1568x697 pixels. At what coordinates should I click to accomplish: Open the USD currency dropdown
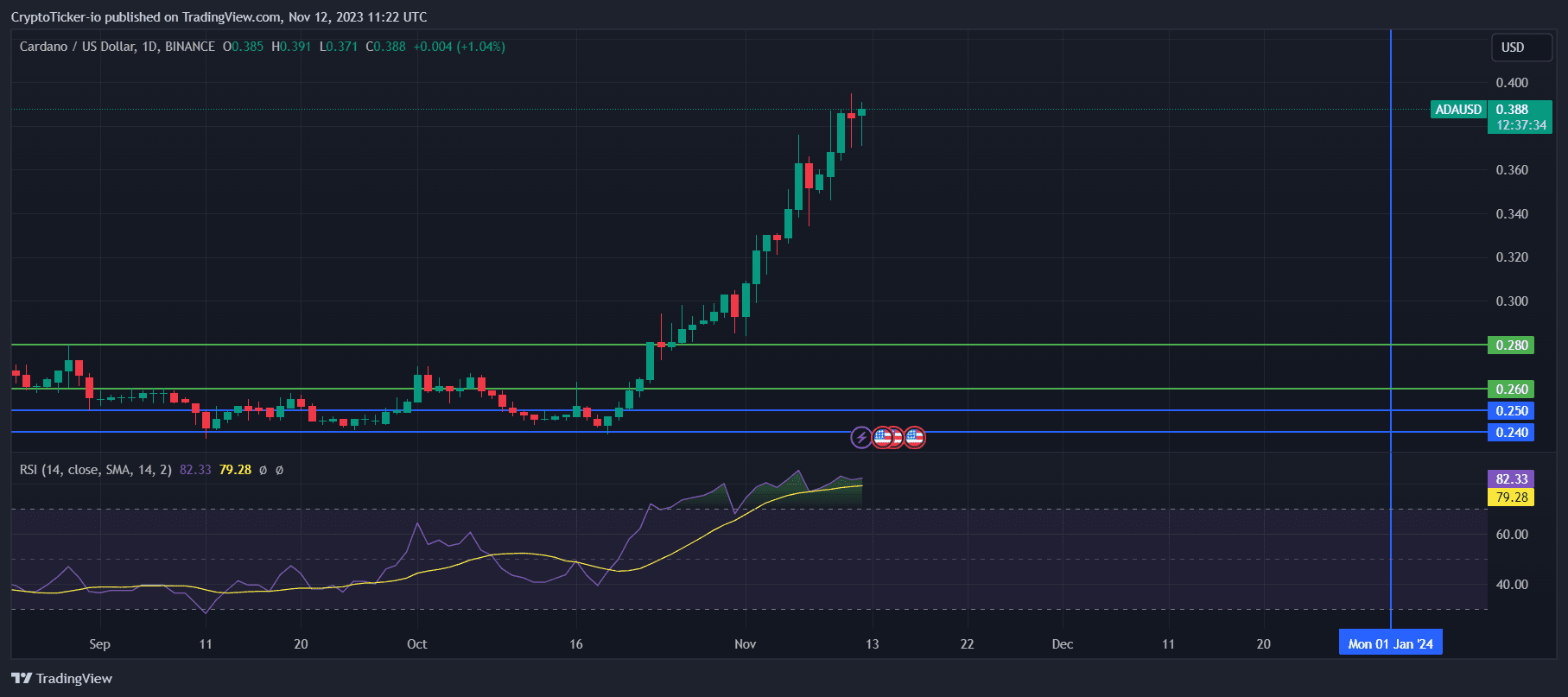point(1520,48)
